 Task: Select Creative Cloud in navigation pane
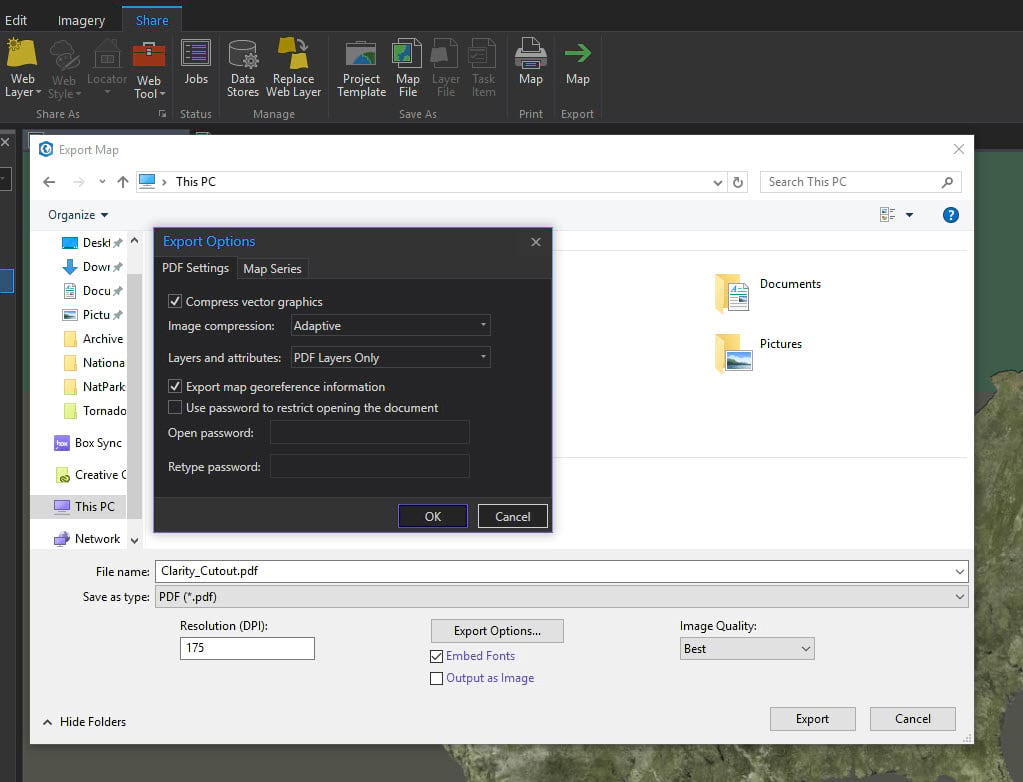click(x=90, y=475)
